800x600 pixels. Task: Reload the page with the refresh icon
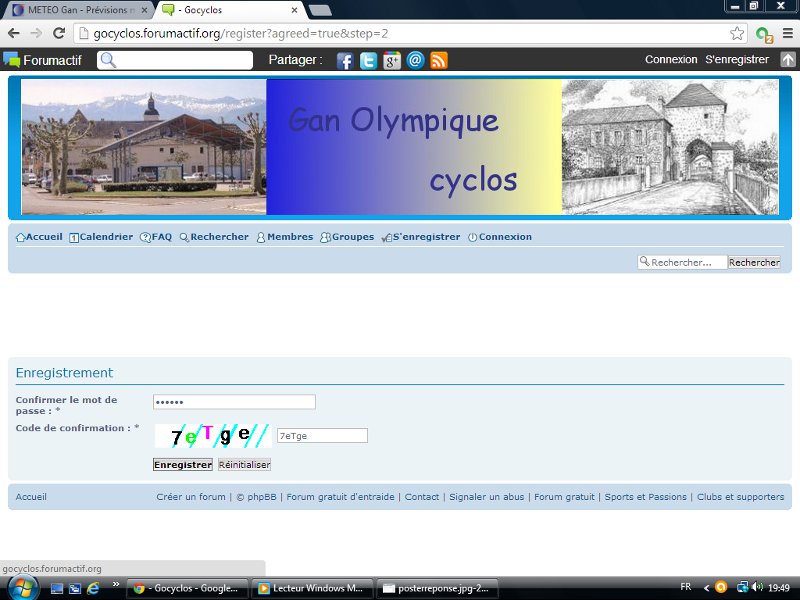pos(59,34)
